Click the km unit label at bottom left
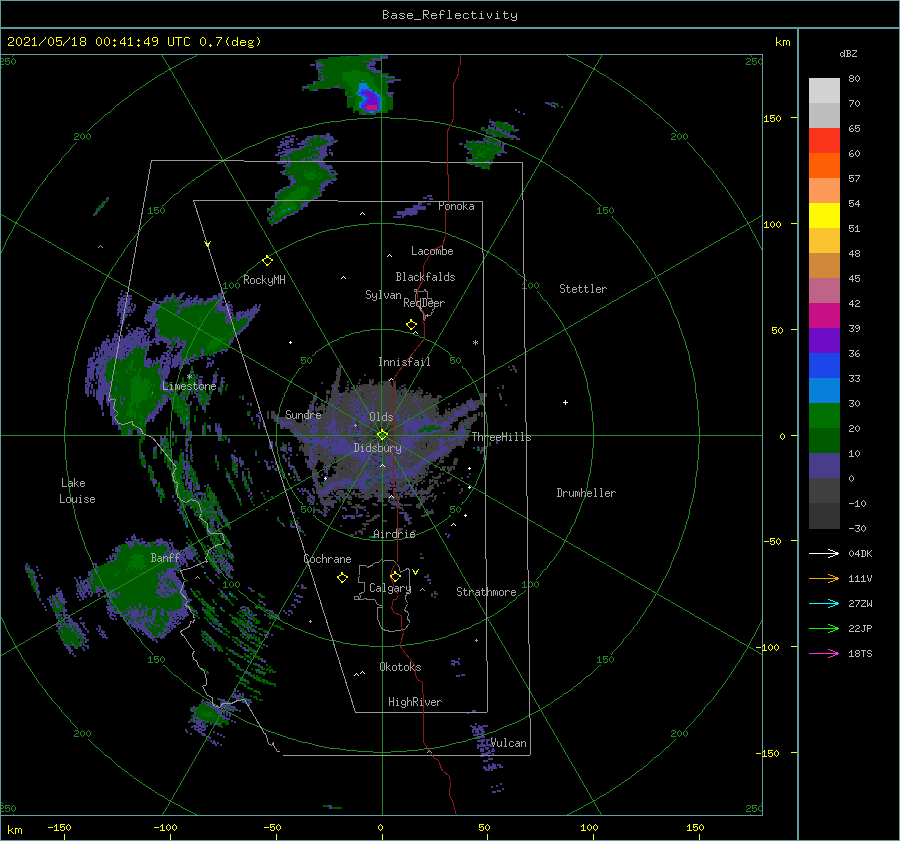This screenshot has height=841, width=900. (14, 830)
